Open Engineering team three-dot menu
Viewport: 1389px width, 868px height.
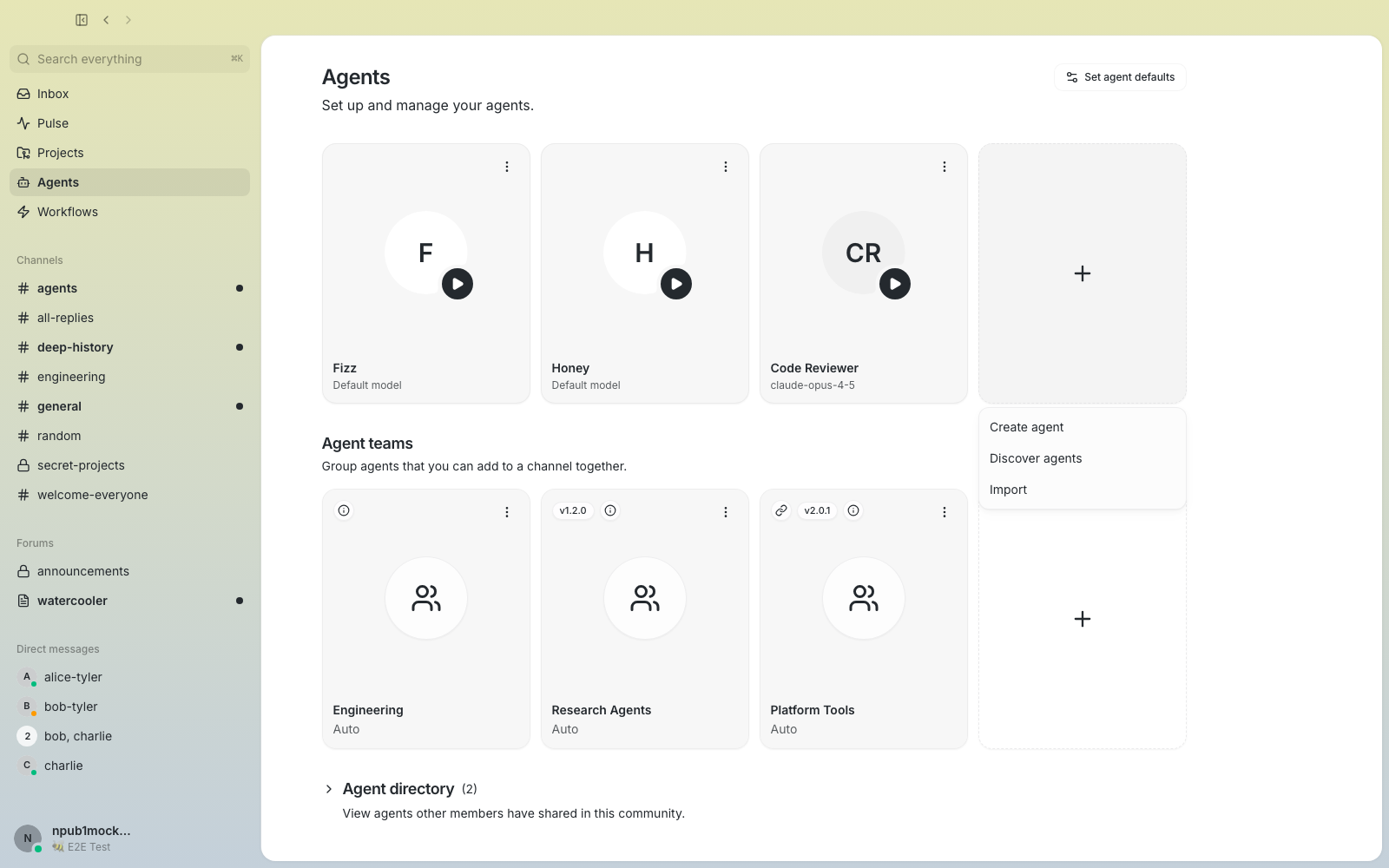click(x=507, y=512)
